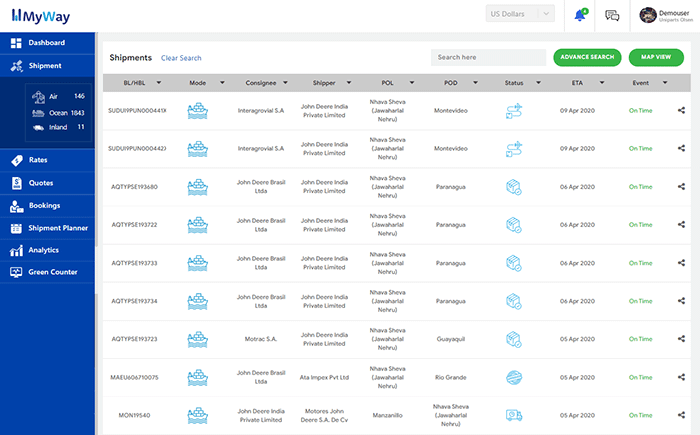Click ocean ship mode icon for SUDUI9PUN000441X

point(197,111)
